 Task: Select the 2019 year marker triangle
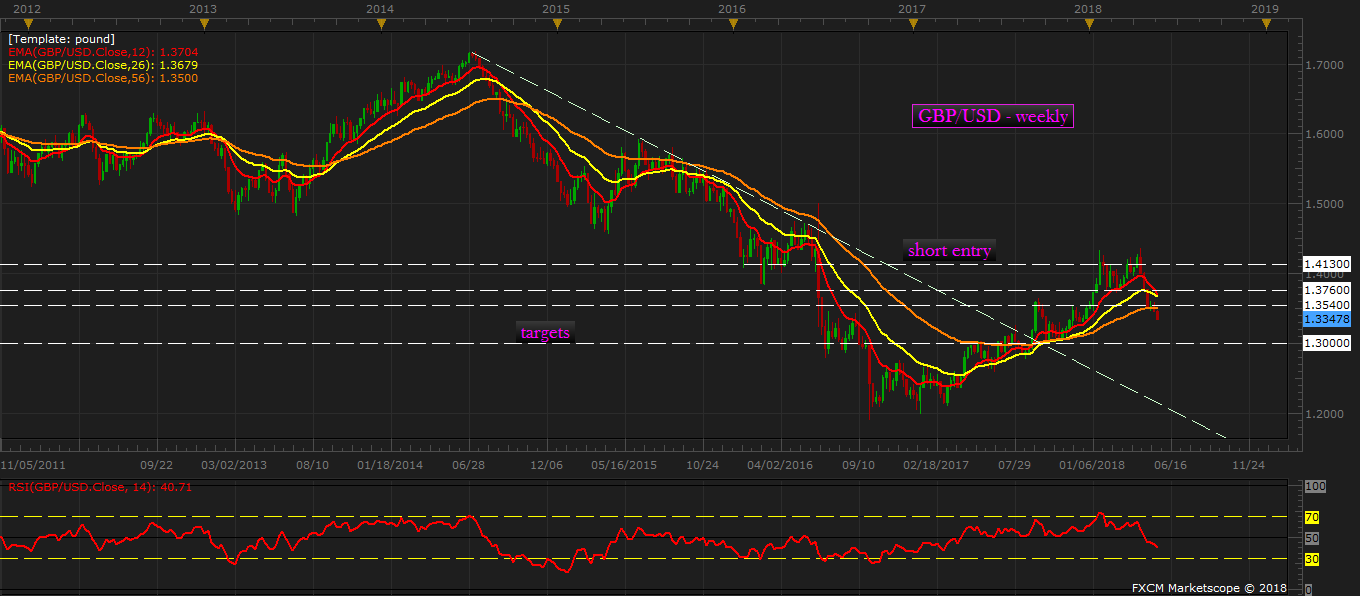[x=1266, y=23]
